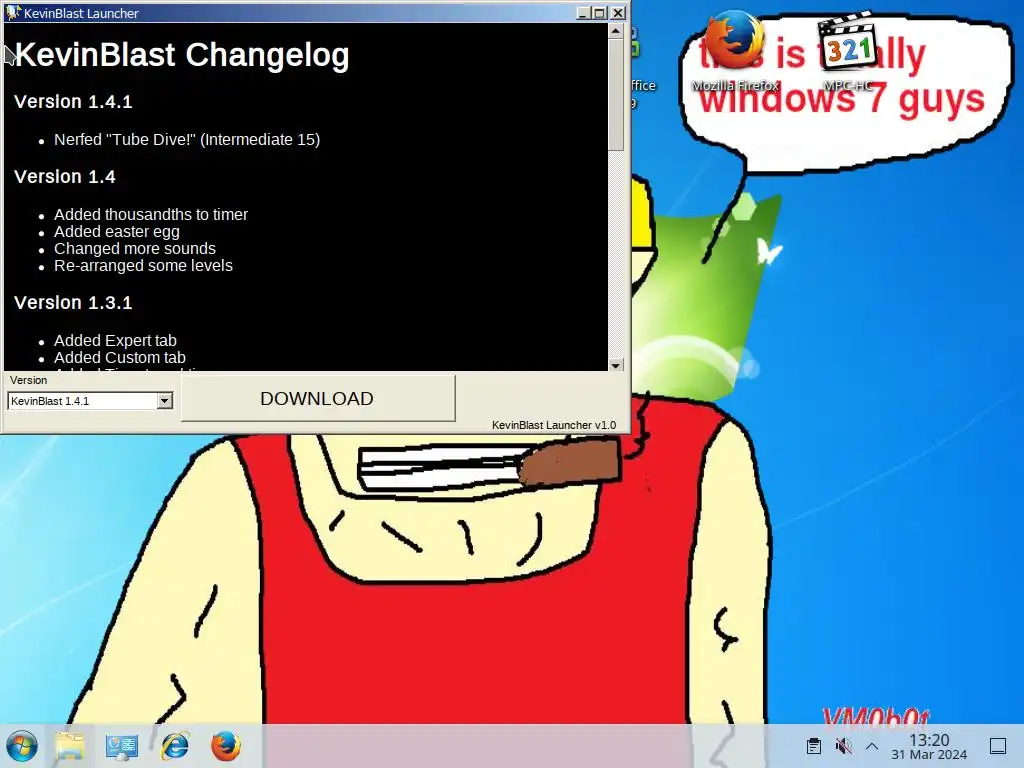Click the changelog scrollbar thumb
Screen dimensions: 1024x768
(x=615, y=95)
